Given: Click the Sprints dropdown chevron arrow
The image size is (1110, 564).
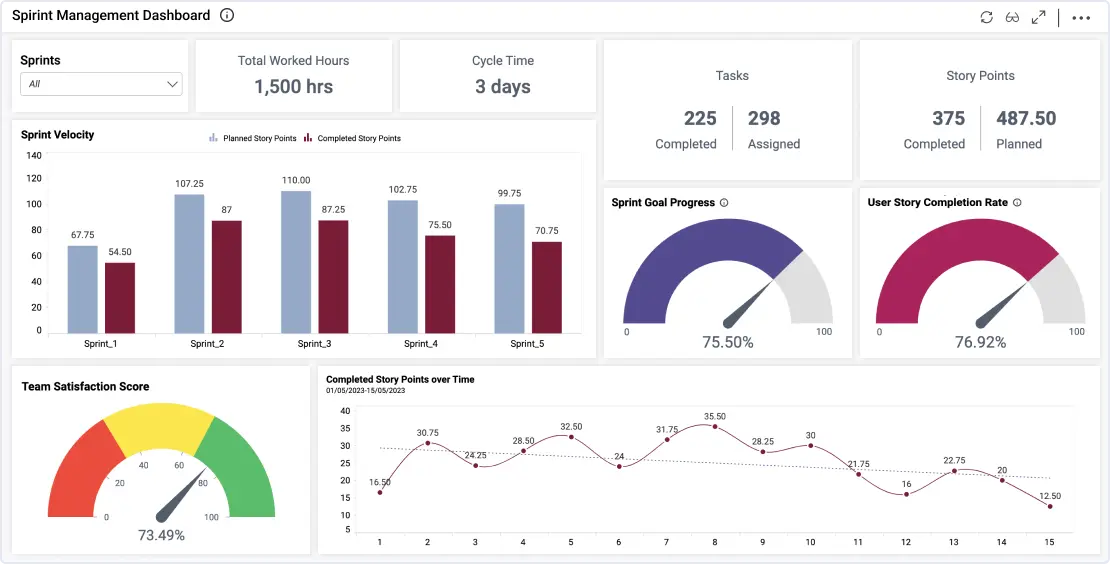Looking at the screenshot, I should pos(172,84).
